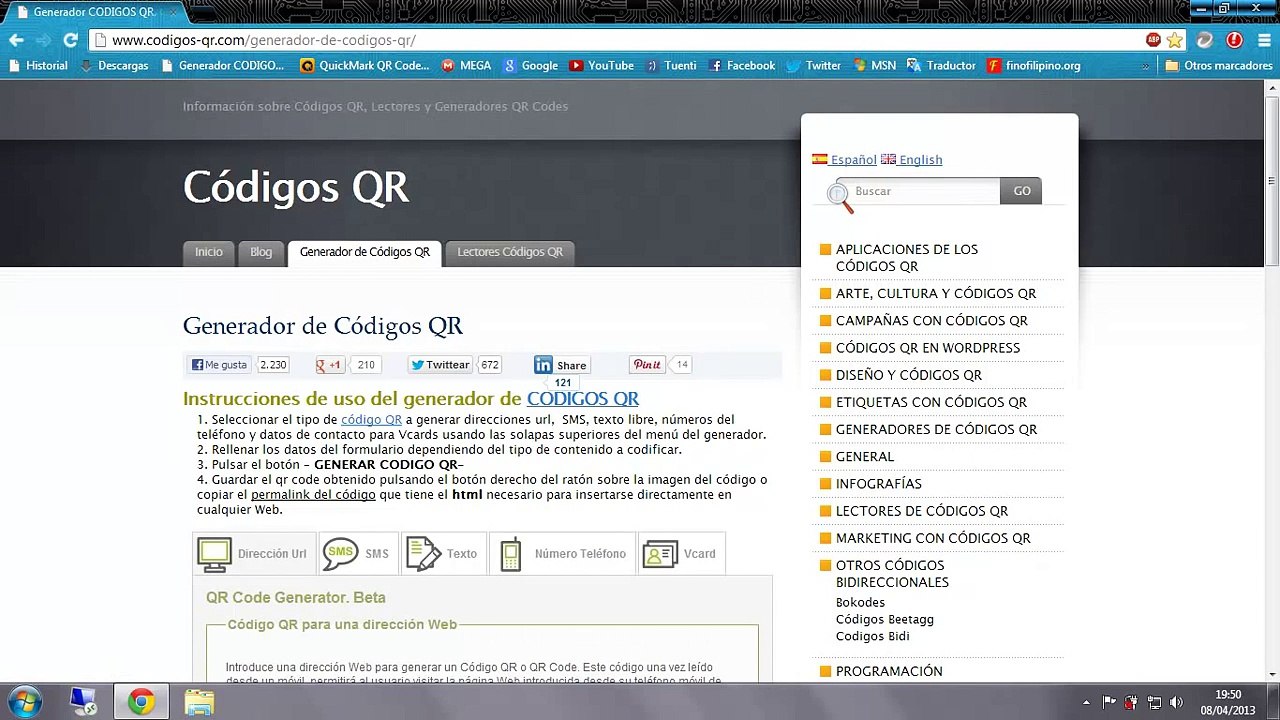Reload the page with the refresh icon
Screen dimensions: 1280x720
coord(70,40)
